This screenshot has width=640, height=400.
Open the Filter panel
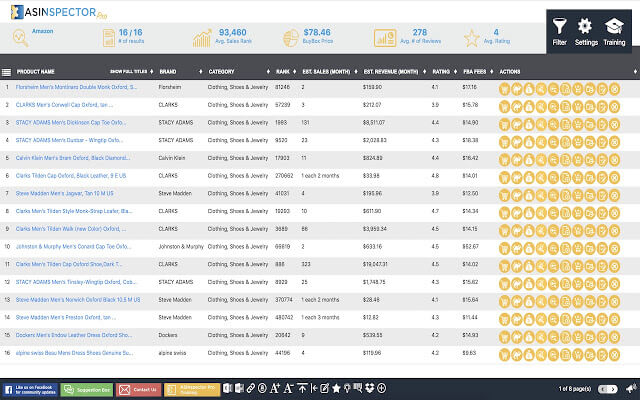tap(559, 31)
